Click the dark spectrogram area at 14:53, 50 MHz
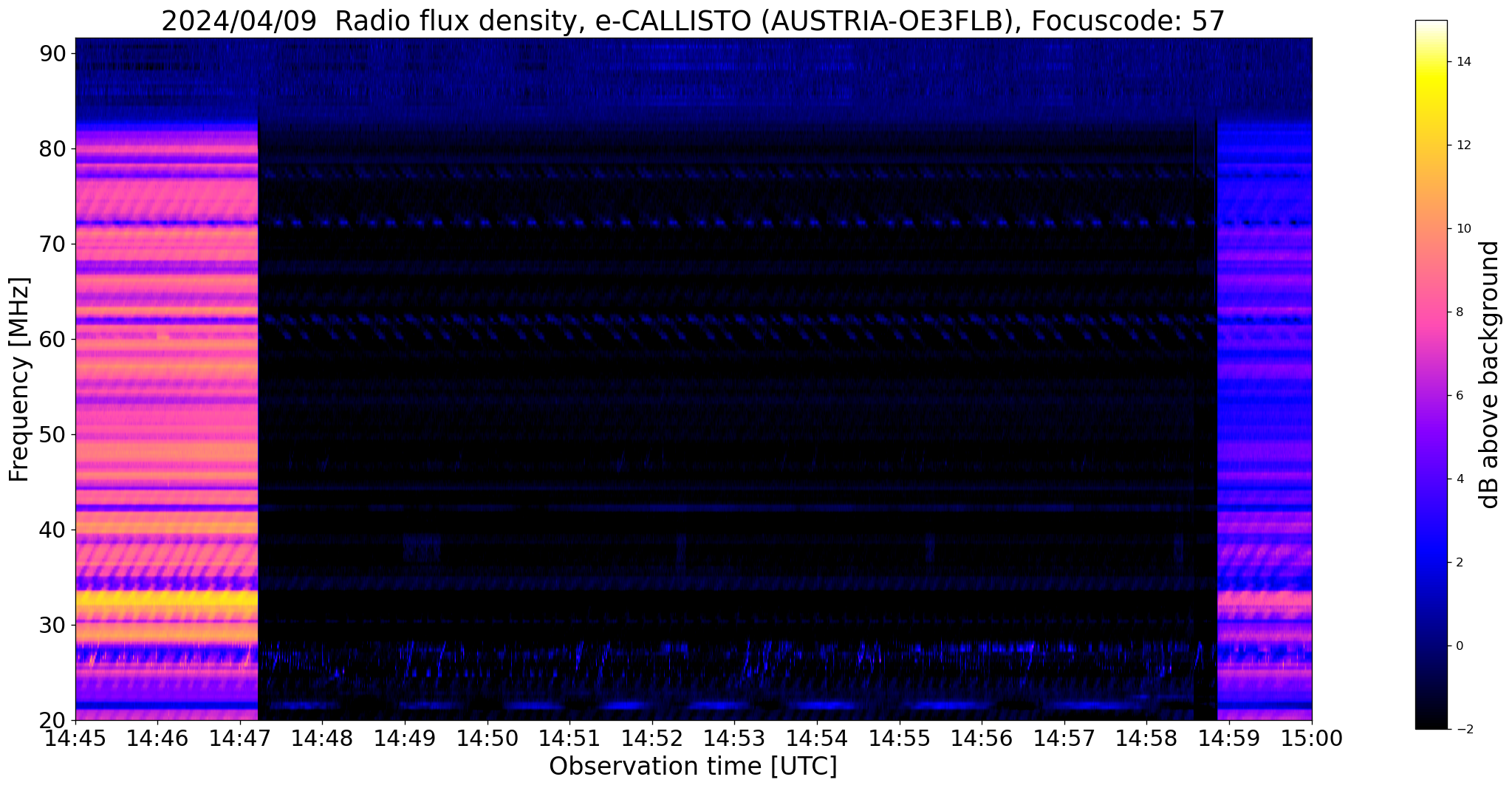1512x788 pixels. click(x=734, y=434)
